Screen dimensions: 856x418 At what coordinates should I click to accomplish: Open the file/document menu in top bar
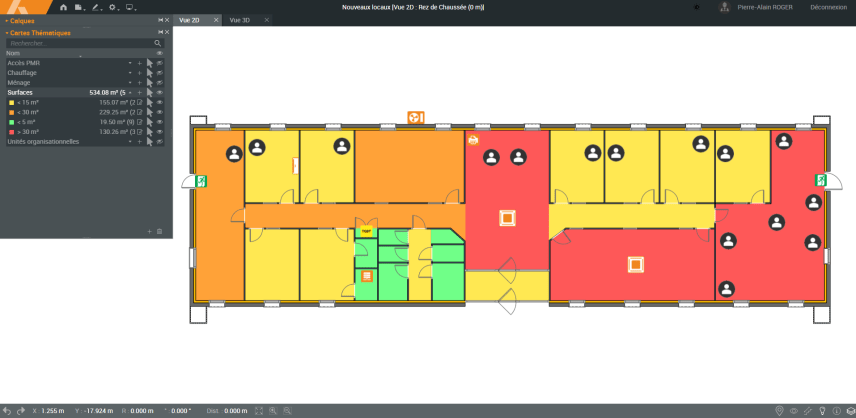pyautogui.click(x=80, y=7)
